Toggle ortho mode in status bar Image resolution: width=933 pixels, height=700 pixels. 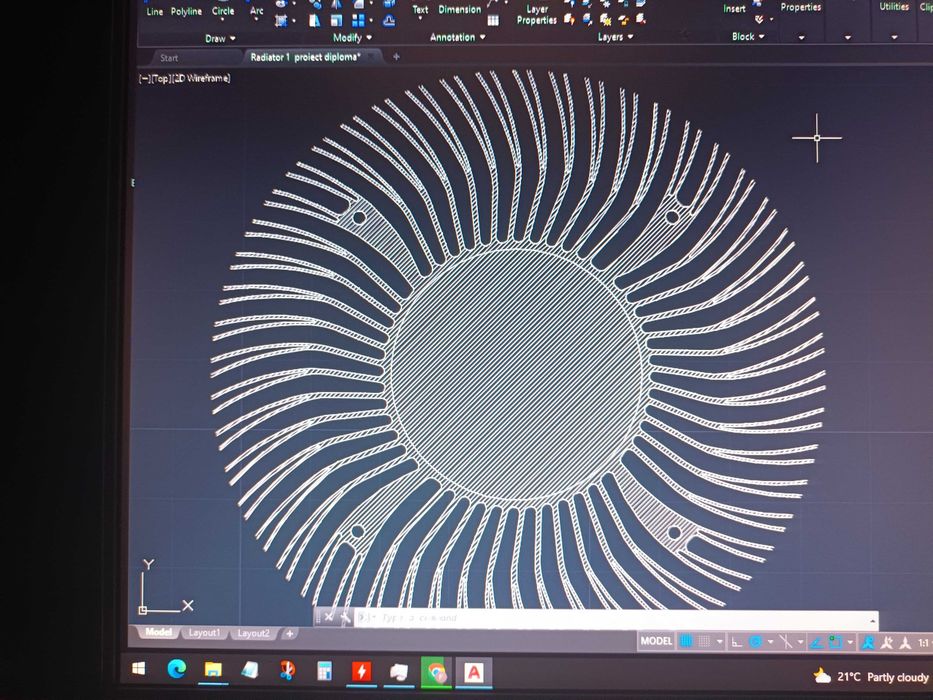click(737, 642)
